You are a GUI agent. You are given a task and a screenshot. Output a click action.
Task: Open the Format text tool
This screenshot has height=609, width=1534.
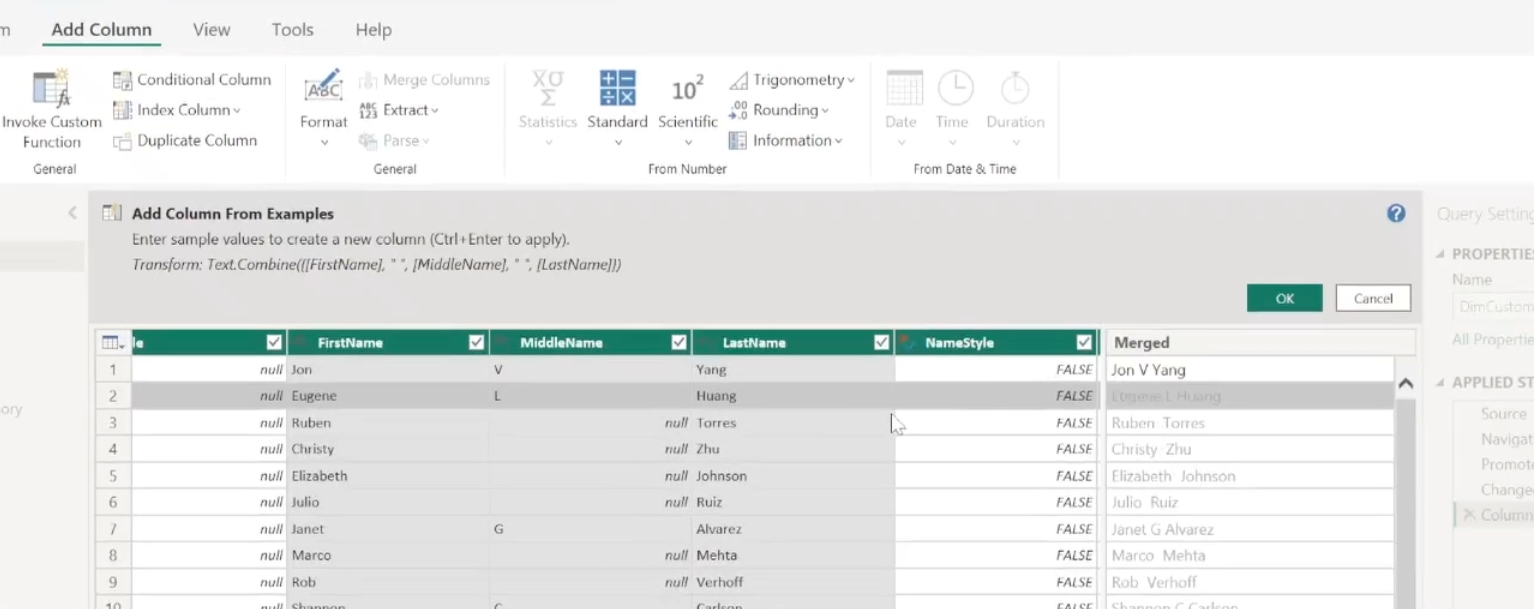323,90
